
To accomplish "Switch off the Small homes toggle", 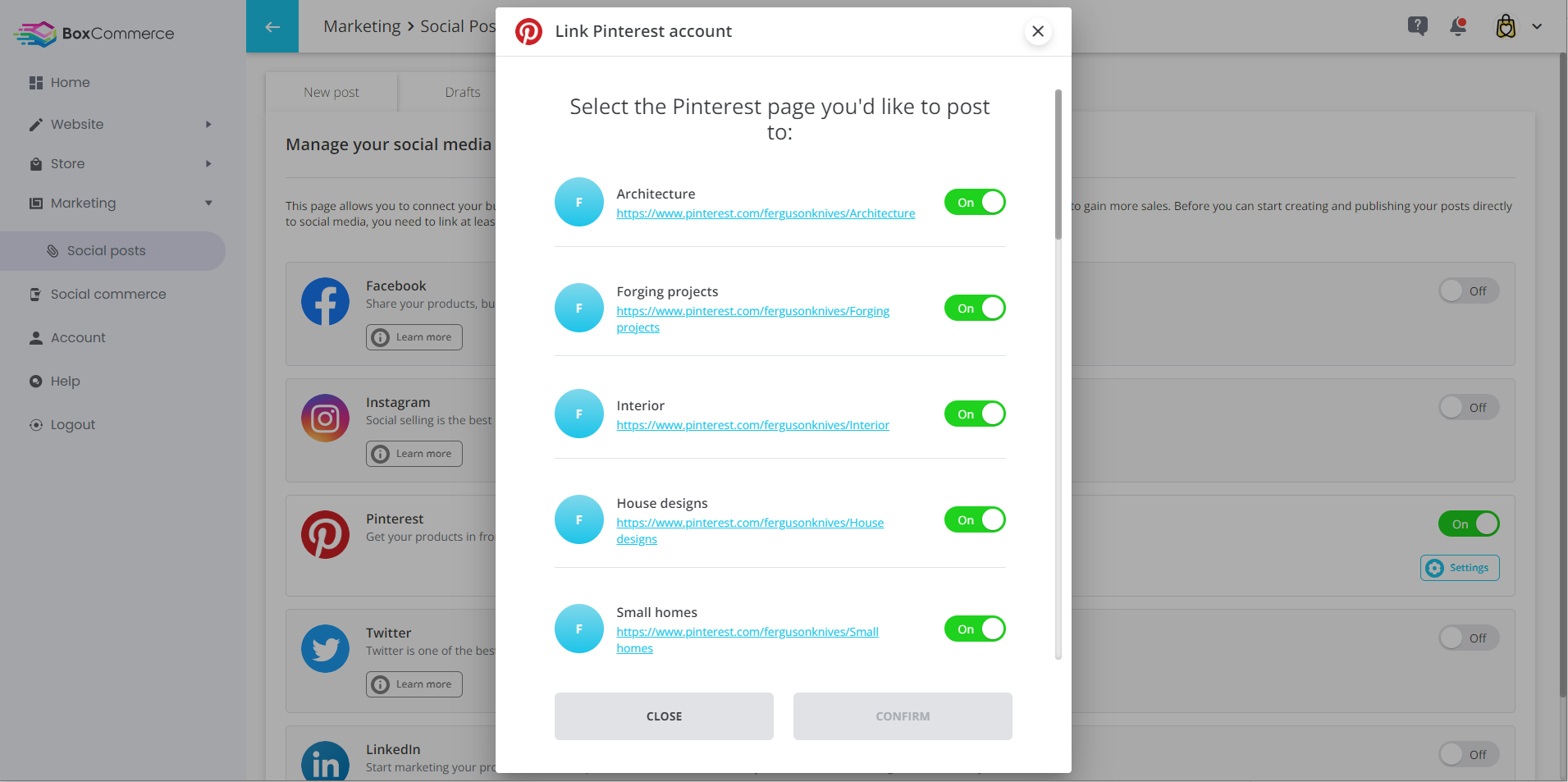I will (975, 629).
